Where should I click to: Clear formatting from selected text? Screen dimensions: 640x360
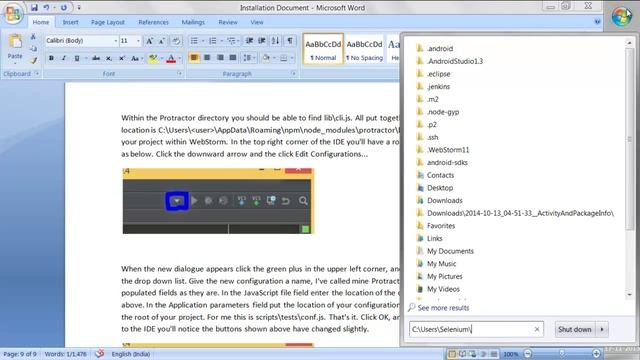pyautogui.click(x=176, y=41)
